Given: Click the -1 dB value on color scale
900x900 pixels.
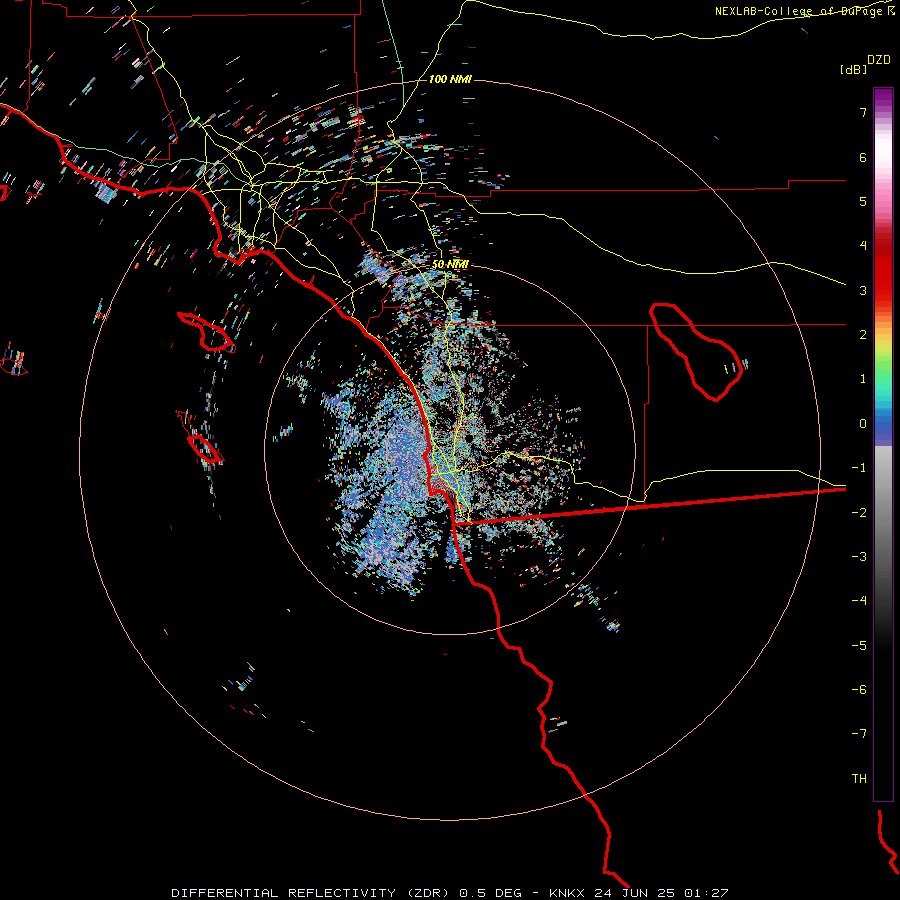Looking at the screenshot, I should coord(859,468).
